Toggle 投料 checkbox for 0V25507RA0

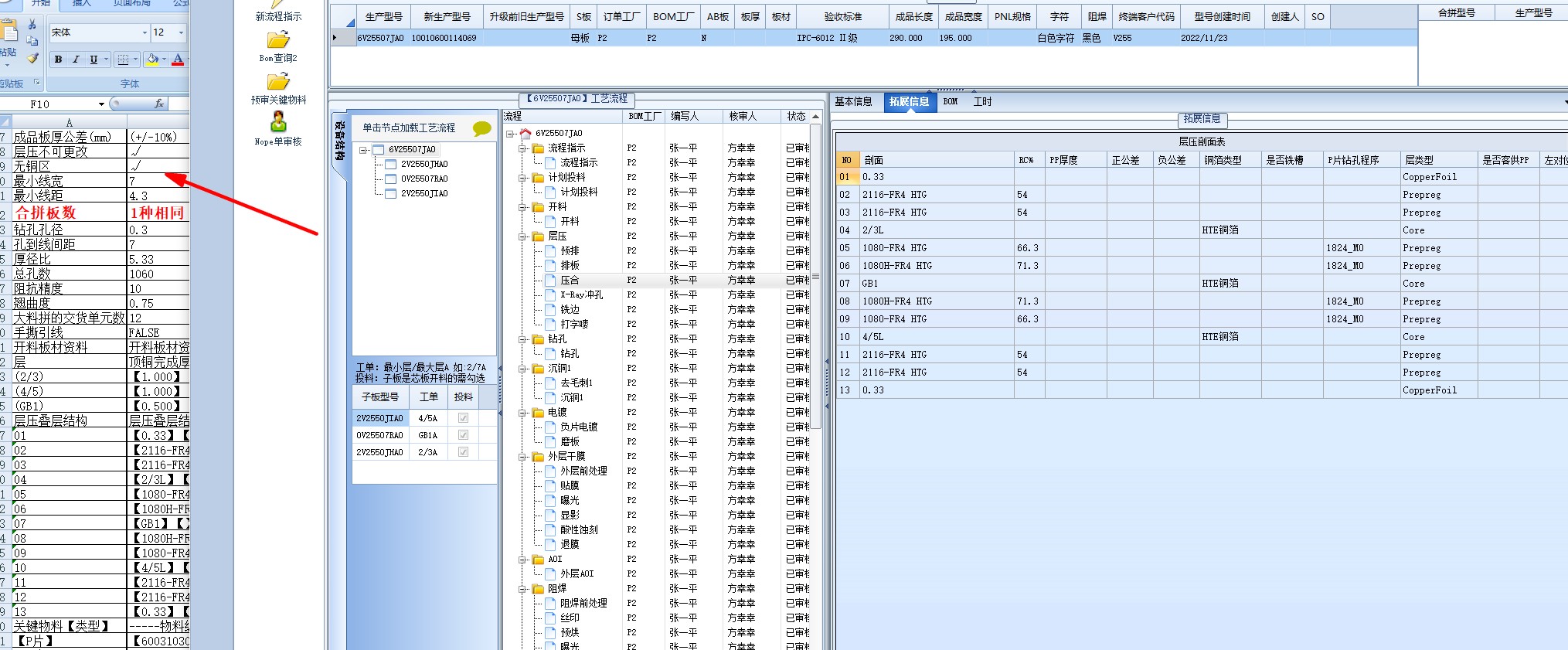(x=463, y=435)
